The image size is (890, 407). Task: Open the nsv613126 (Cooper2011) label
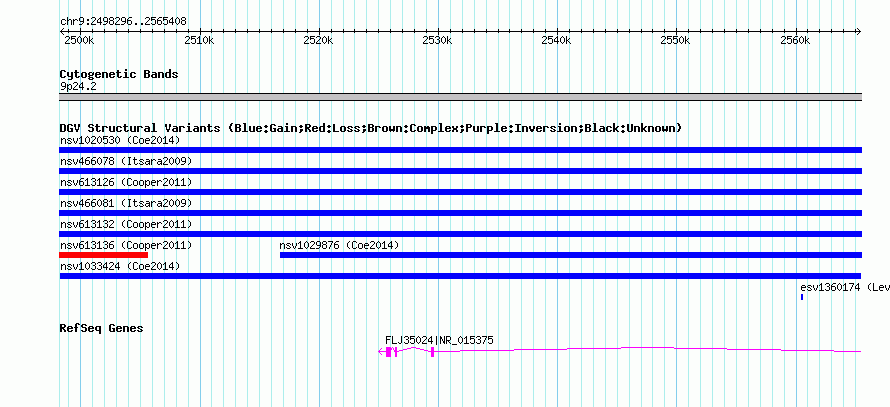coord(126,182)
